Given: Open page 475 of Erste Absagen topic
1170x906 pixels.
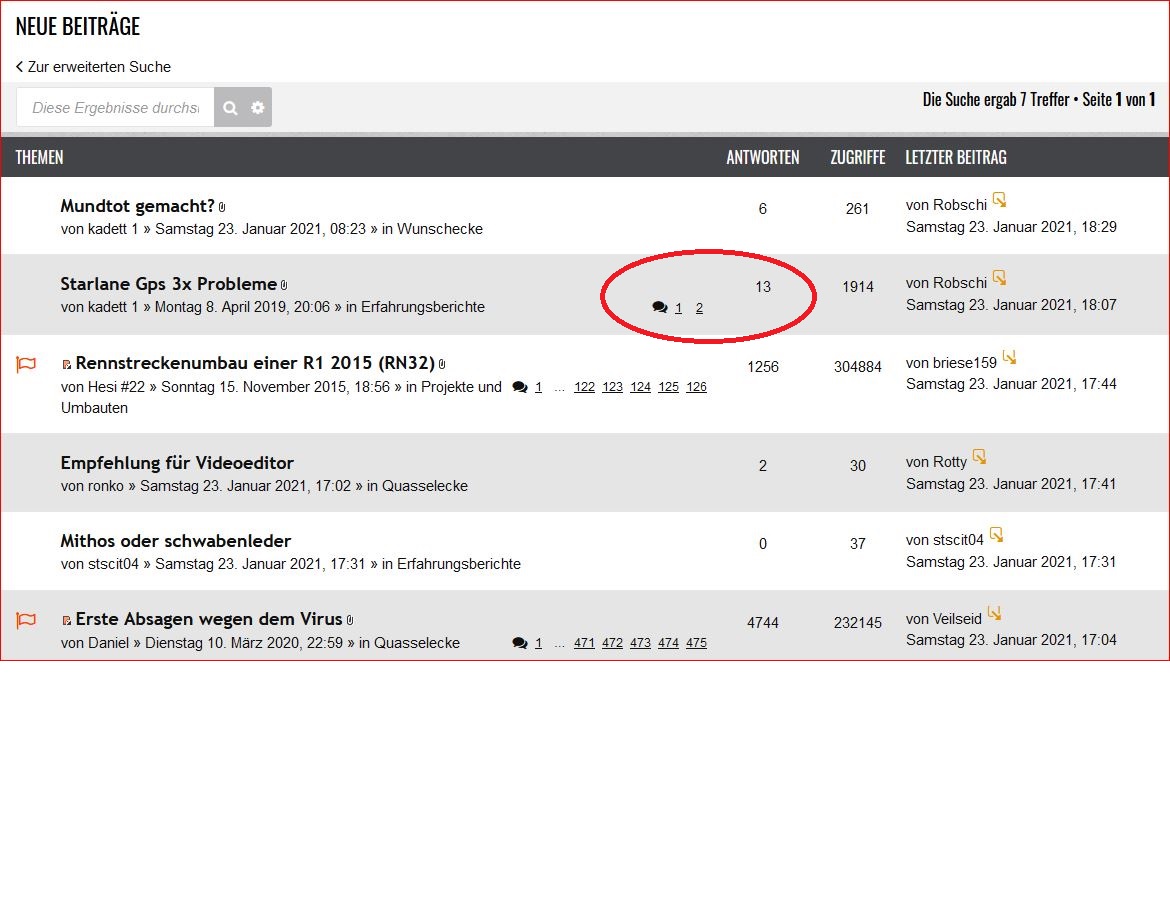Looking at the screenshot, I should point(696,643).
